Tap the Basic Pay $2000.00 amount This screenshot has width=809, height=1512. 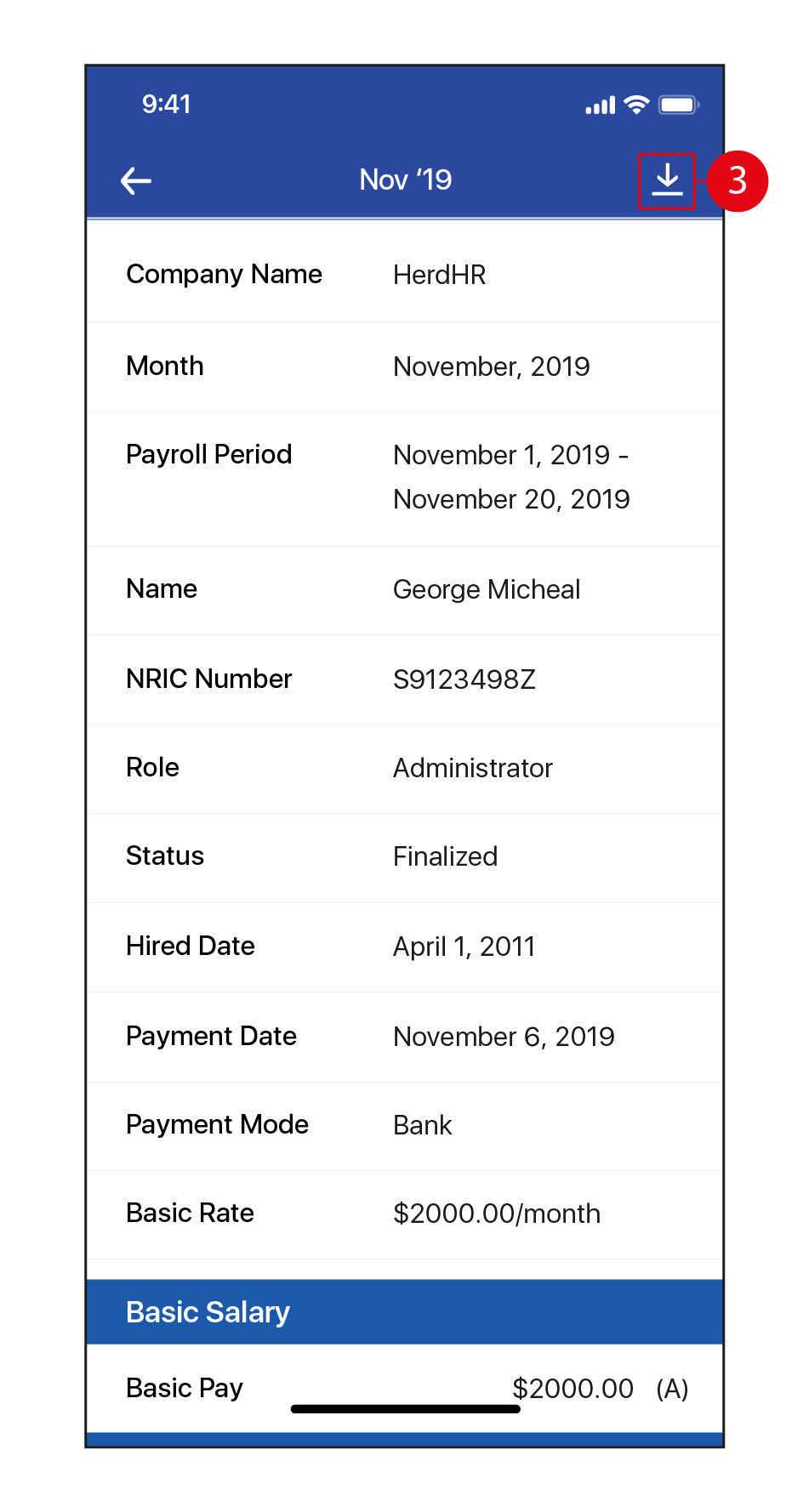[x=573, y=1389]
